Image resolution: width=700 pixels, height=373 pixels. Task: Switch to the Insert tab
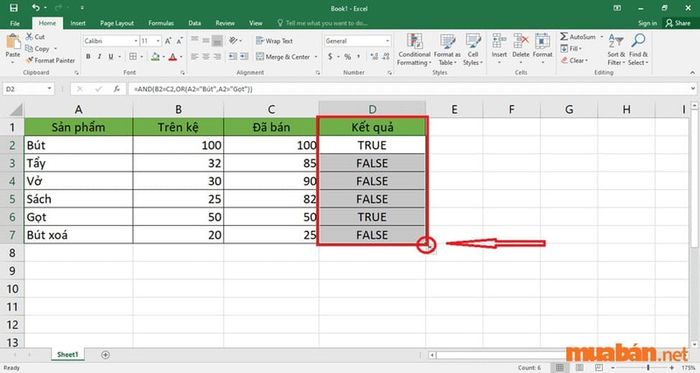[x=78, y=23]
